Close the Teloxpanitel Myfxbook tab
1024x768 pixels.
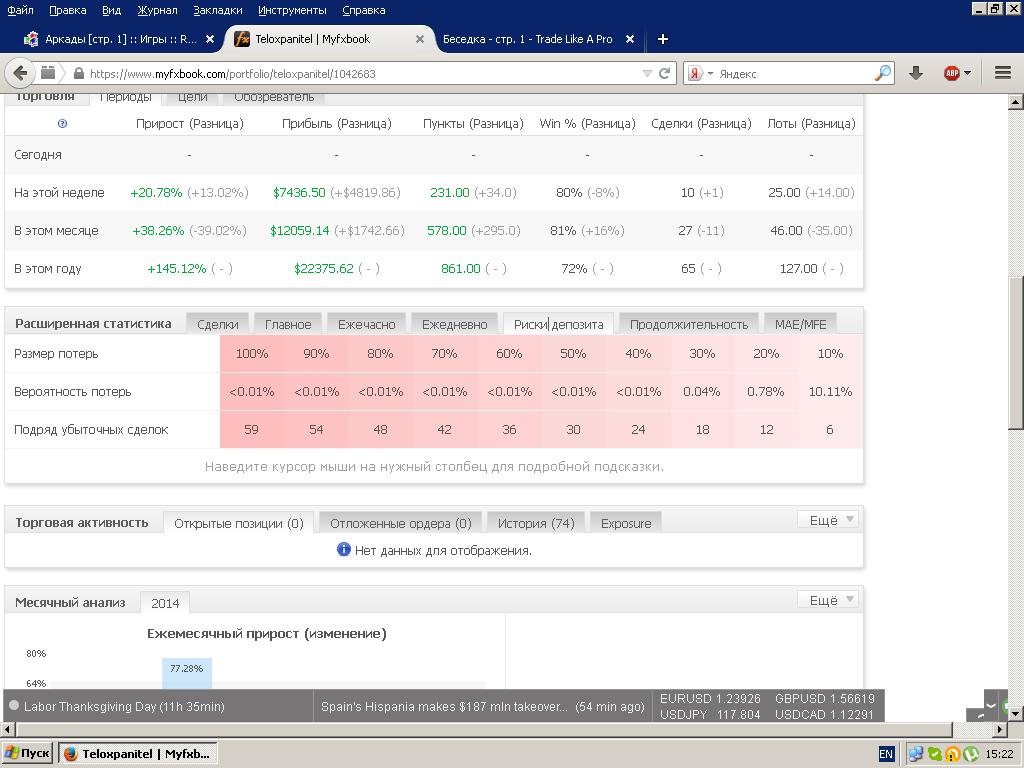coord(420,39)
